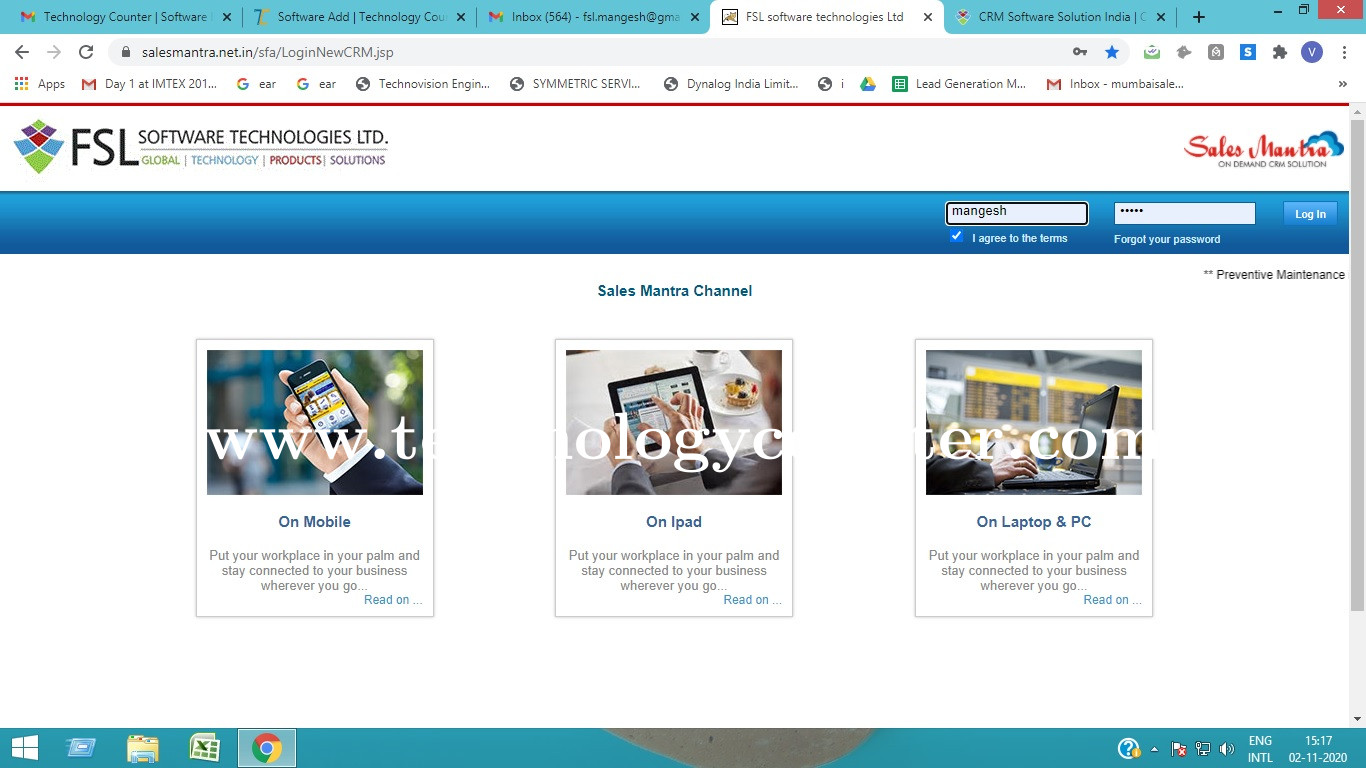Open the Inbox - mumbaisale... bookmark

[1115, 84]
